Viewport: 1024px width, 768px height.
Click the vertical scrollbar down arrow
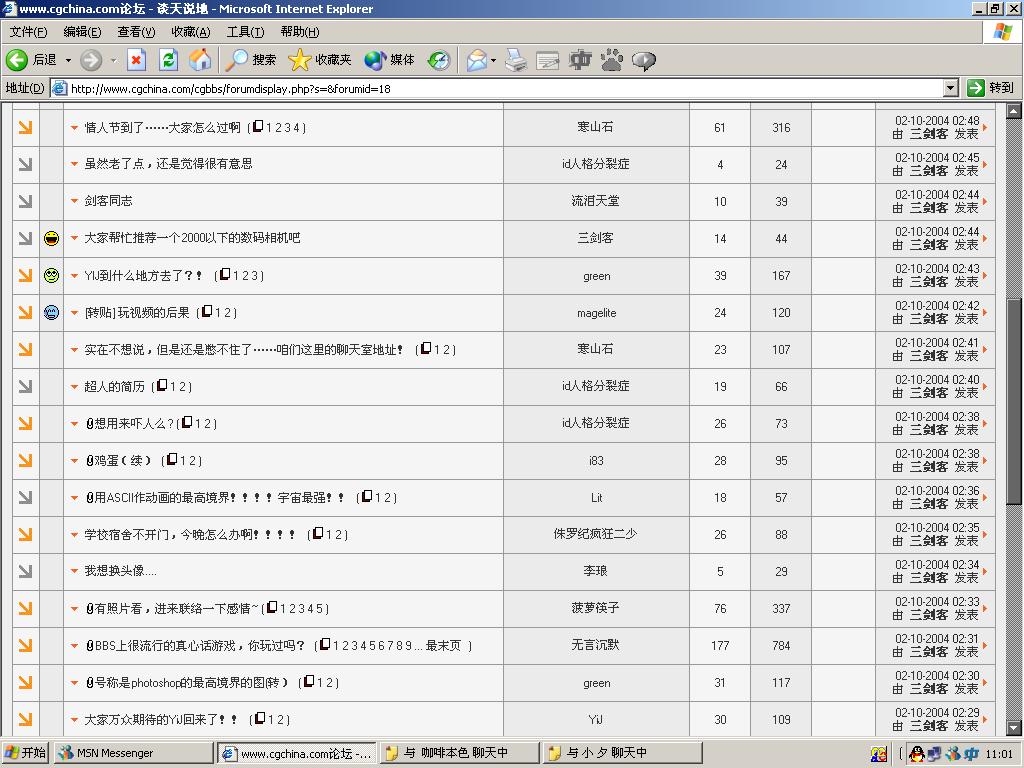point(1014,728)
